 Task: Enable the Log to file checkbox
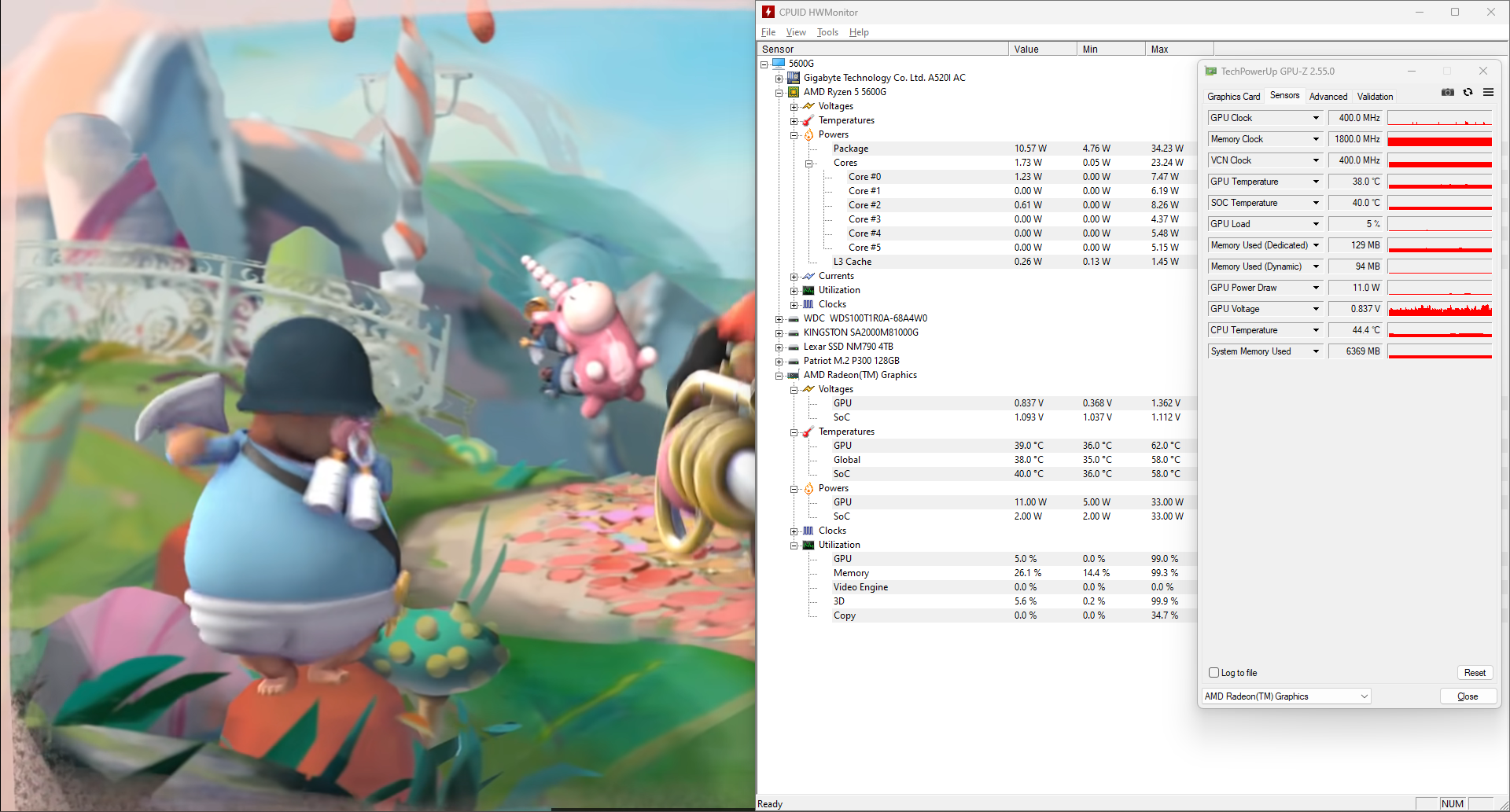click(x=1214, y=673)
